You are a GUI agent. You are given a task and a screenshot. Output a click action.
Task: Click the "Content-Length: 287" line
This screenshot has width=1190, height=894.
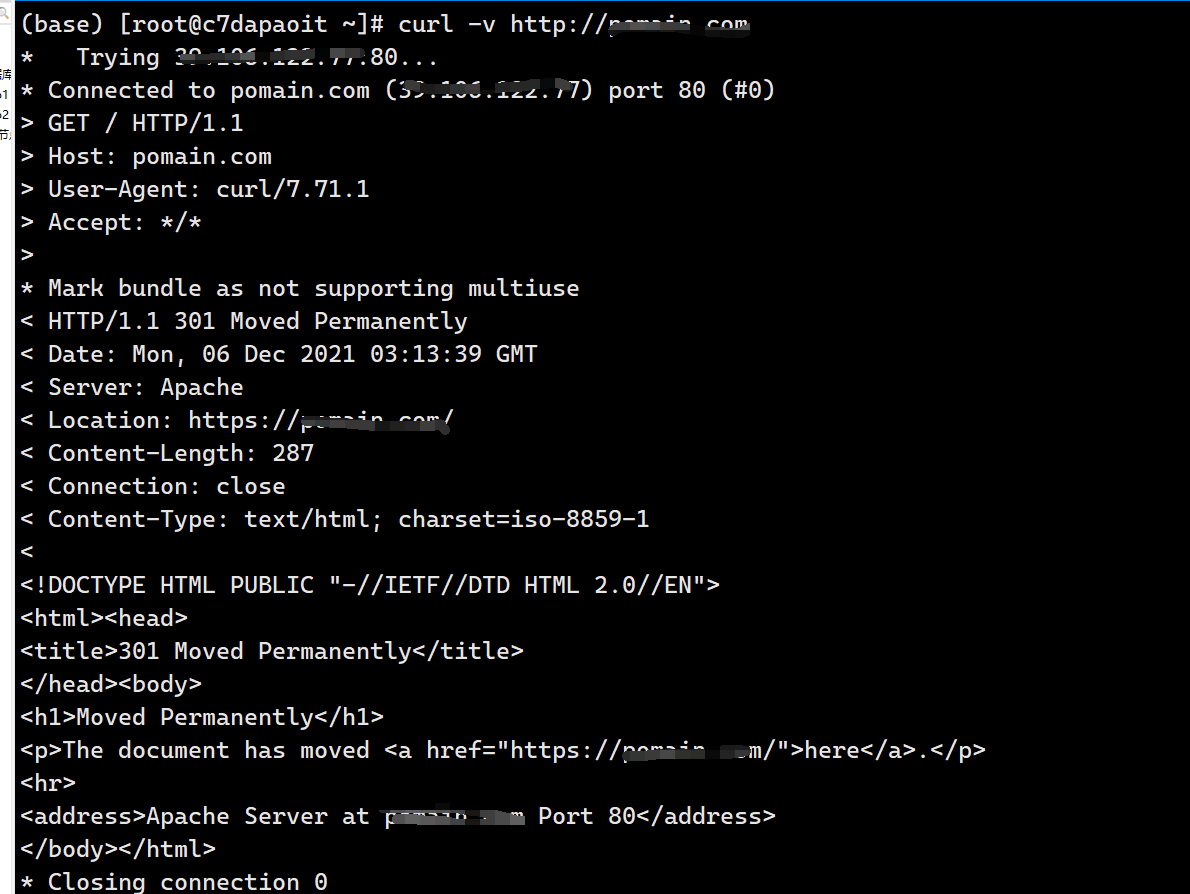pos(180,453)
